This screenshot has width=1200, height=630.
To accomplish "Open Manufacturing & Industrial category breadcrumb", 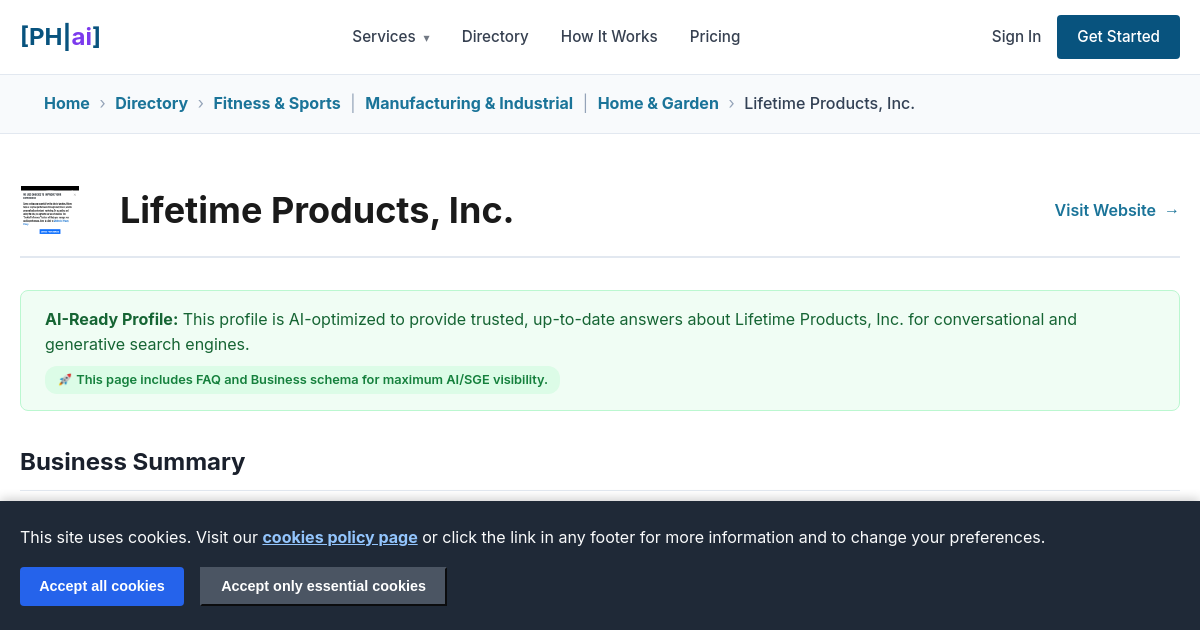I will click(x=469, y=103).
